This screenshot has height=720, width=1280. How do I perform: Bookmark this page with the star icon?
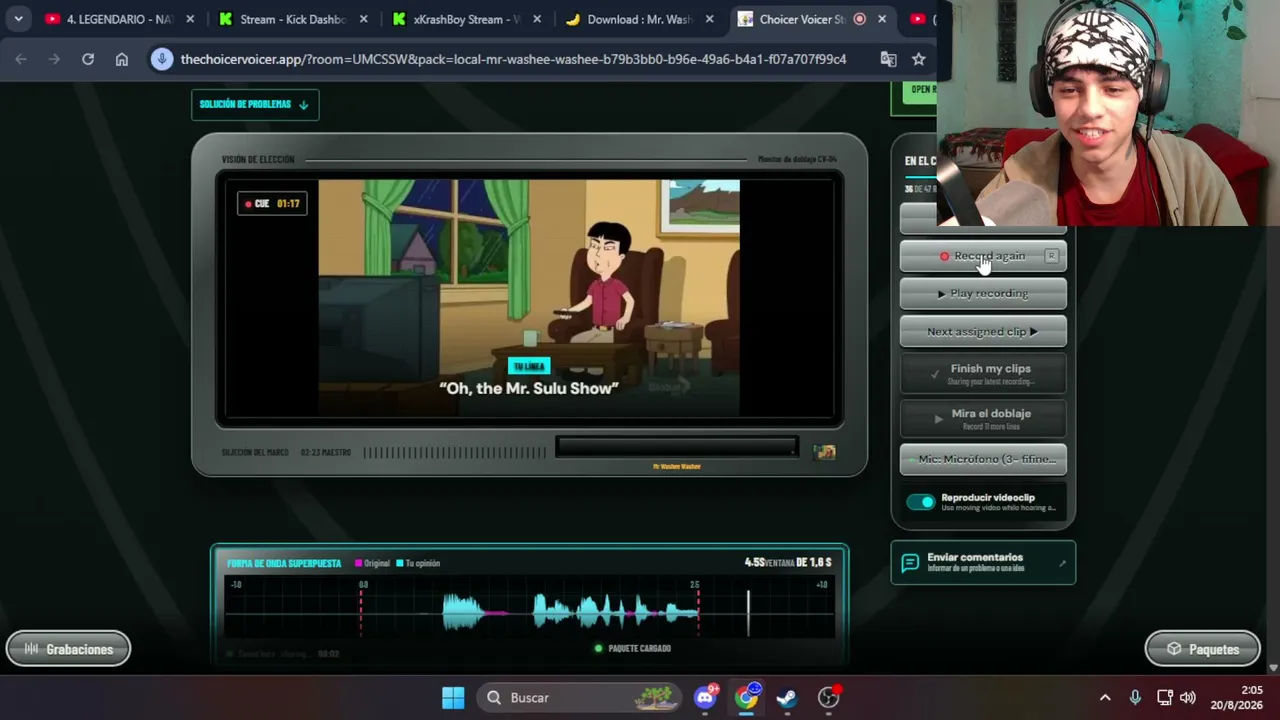tap(919, 59)
